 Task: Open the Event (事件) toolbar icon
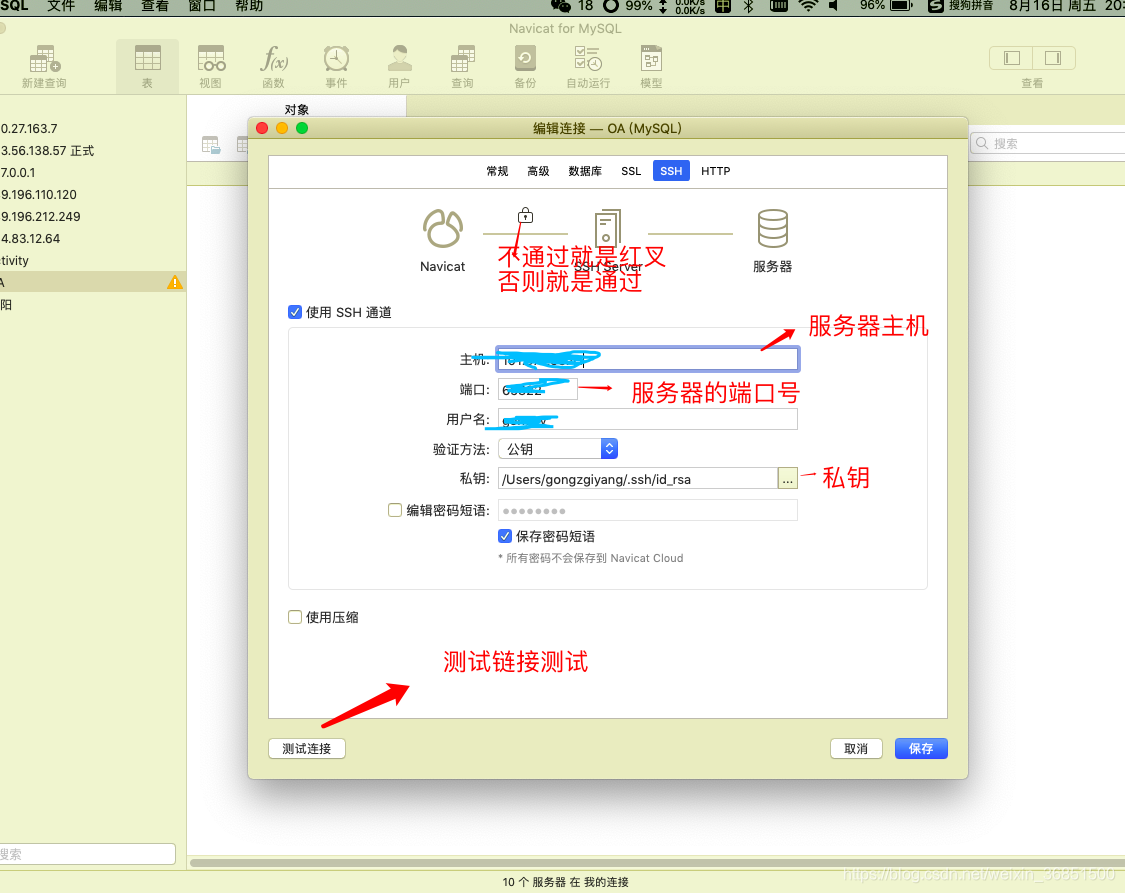(336, 67)
